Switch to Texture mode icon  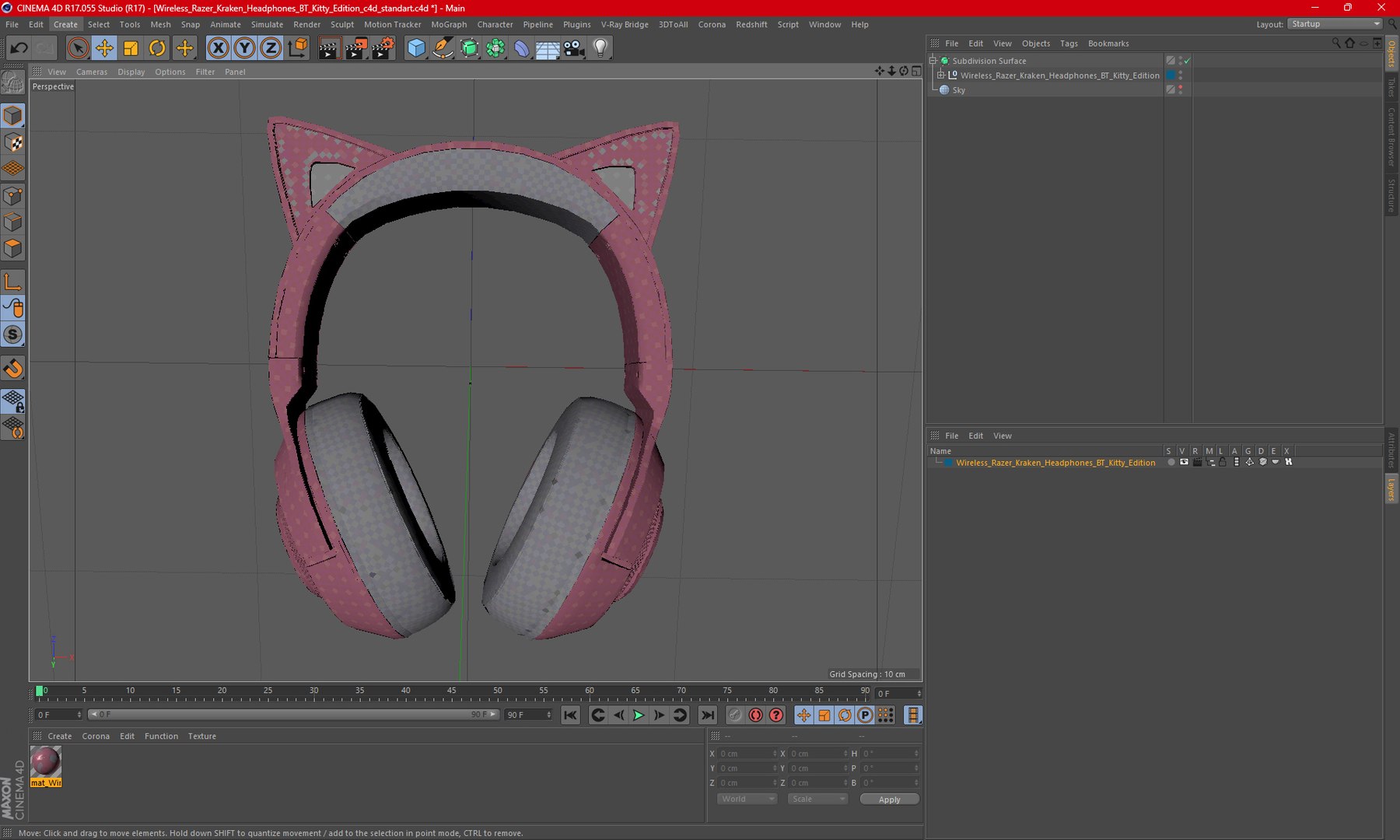point(13,142)
